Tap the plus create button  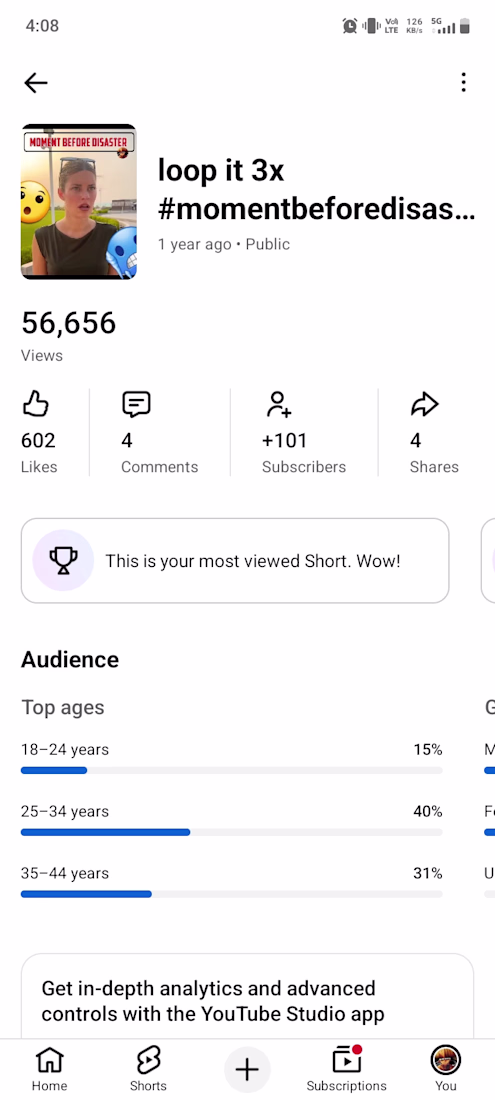pos(247,1070)
